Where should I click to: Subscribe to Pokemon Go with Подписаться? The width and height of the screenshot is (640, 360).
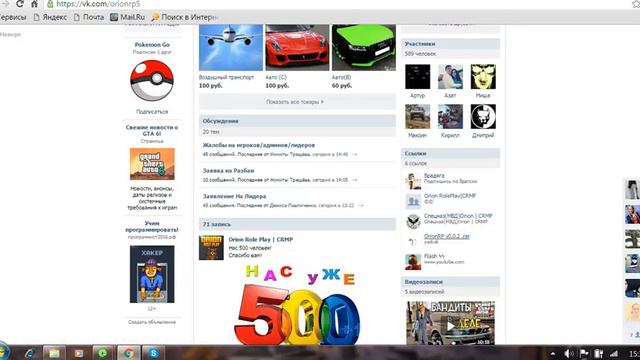click(152, 111)
